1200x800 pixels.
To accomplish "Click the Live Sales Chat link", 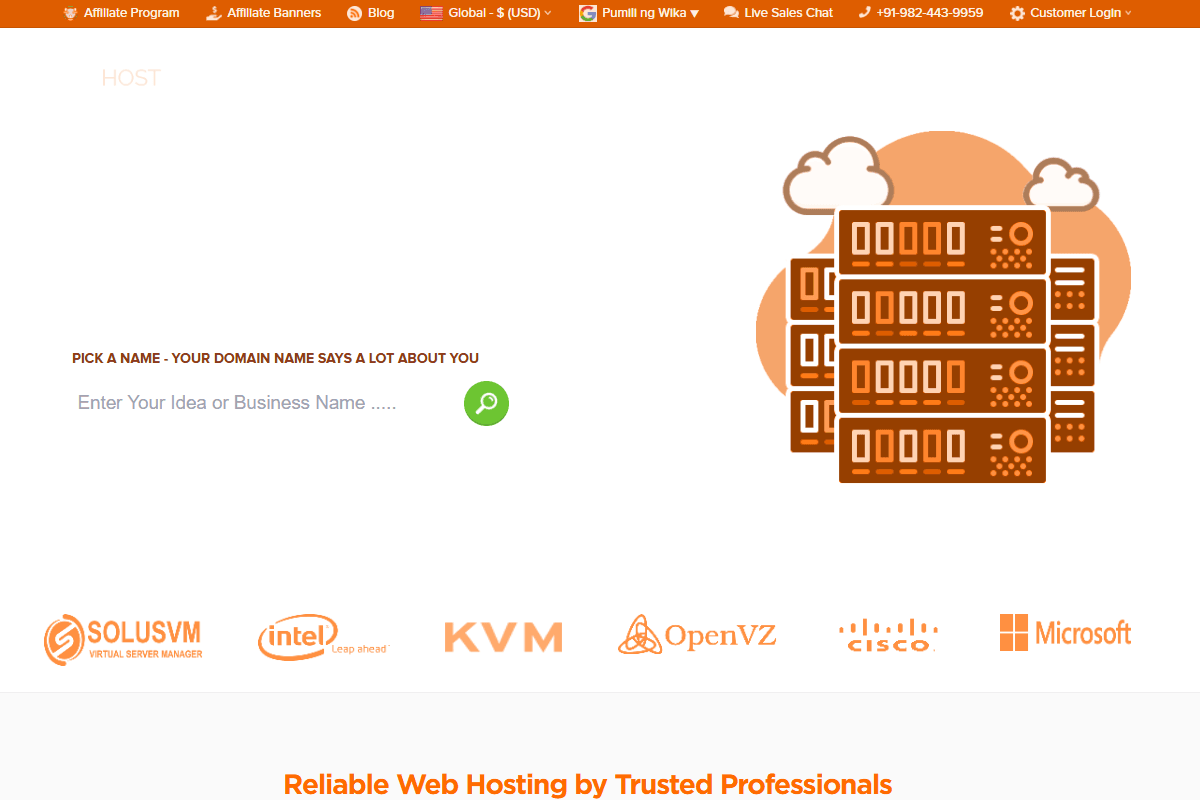I will 789,13.
